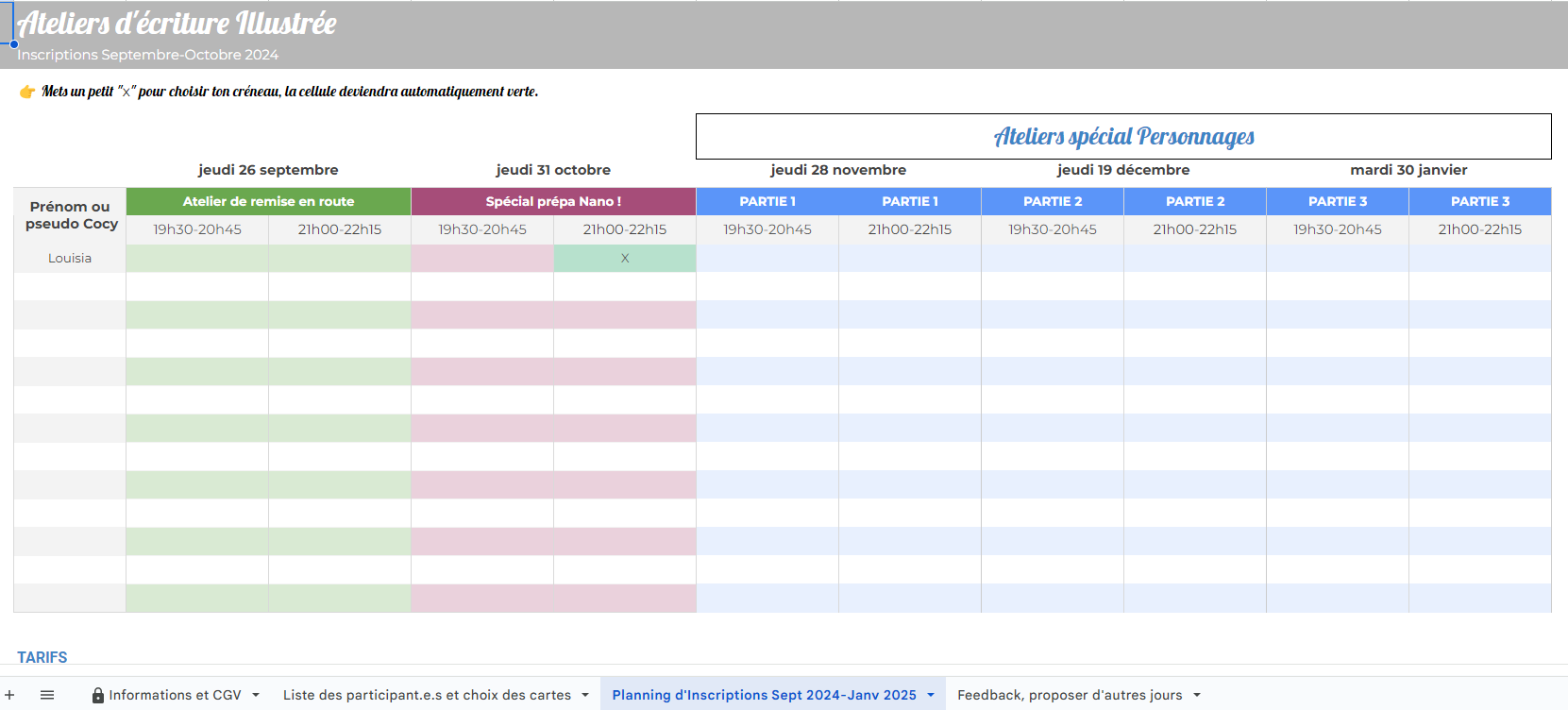Image resolution: width=1568 pixels, height=710 pixels.
Task: Click the jeudi 28 novembre date cell
Action: coord(838,170)
